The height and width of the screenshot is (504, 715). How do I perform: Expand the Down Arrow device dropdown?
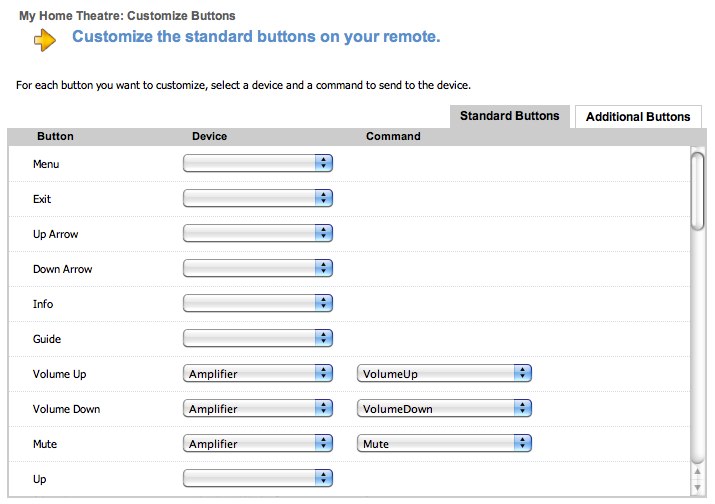coord(258,268)
